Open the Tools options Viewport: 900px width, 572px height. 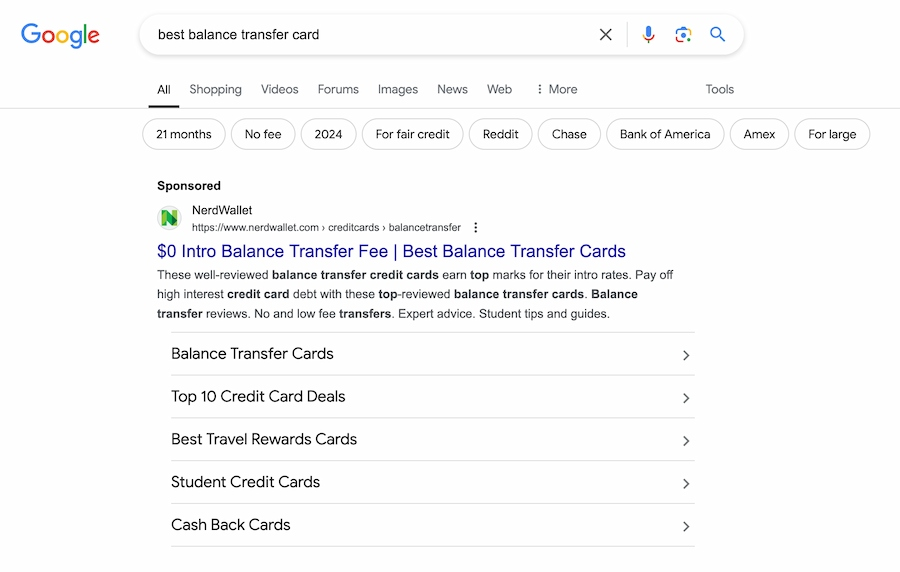[x=720, y=90]
